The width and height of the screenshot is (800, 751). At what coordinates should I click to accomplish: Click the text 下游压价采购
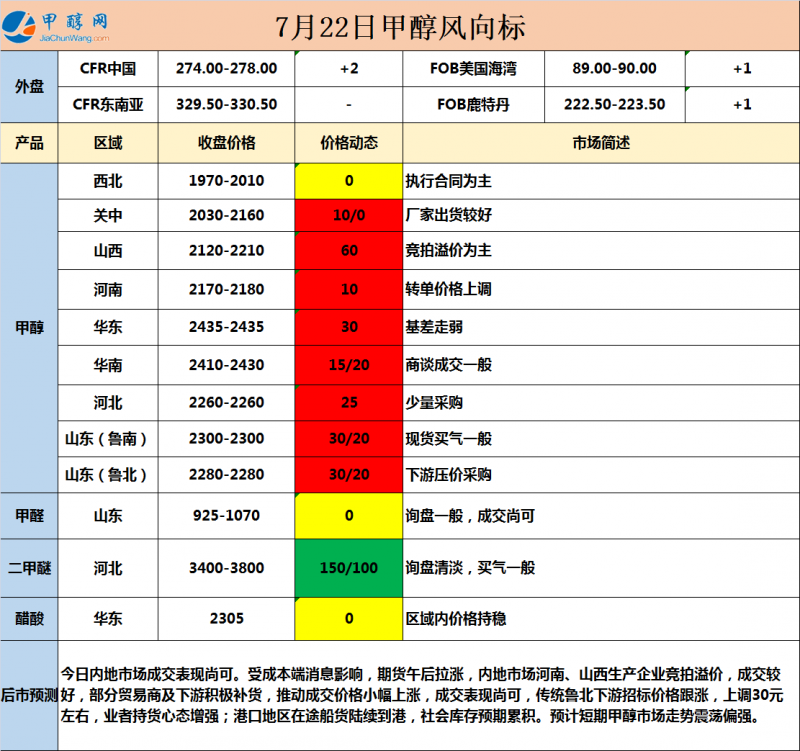coord(448,474)
